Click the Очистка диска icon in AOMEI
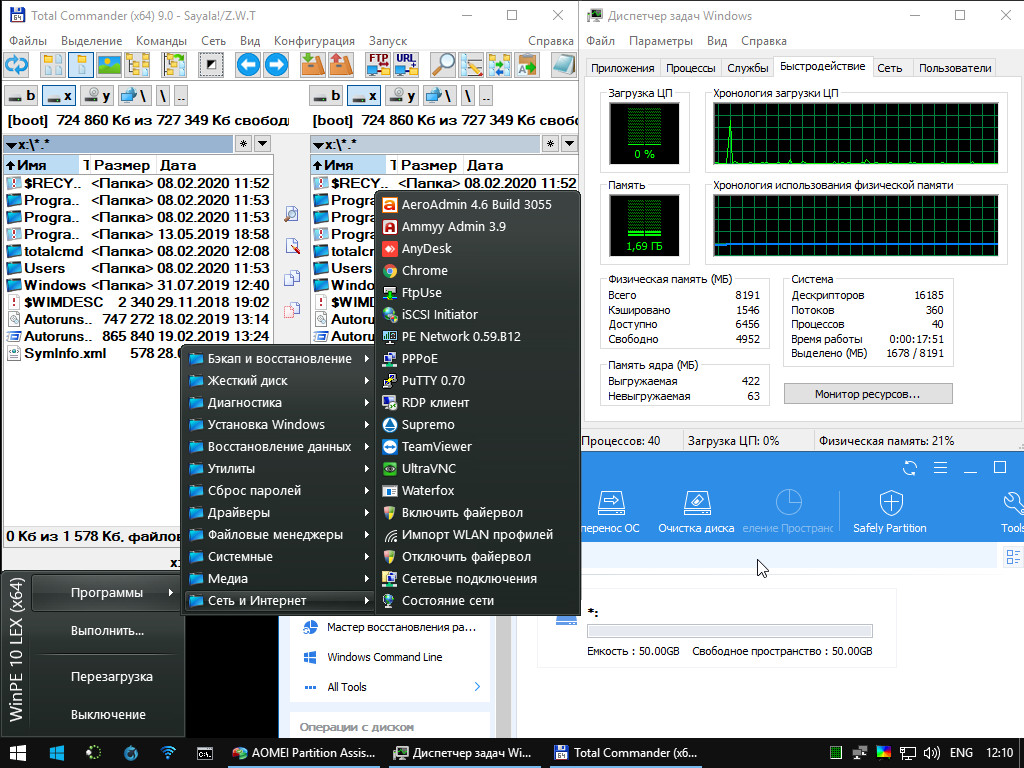1024x768 pixels. point(696,503)
